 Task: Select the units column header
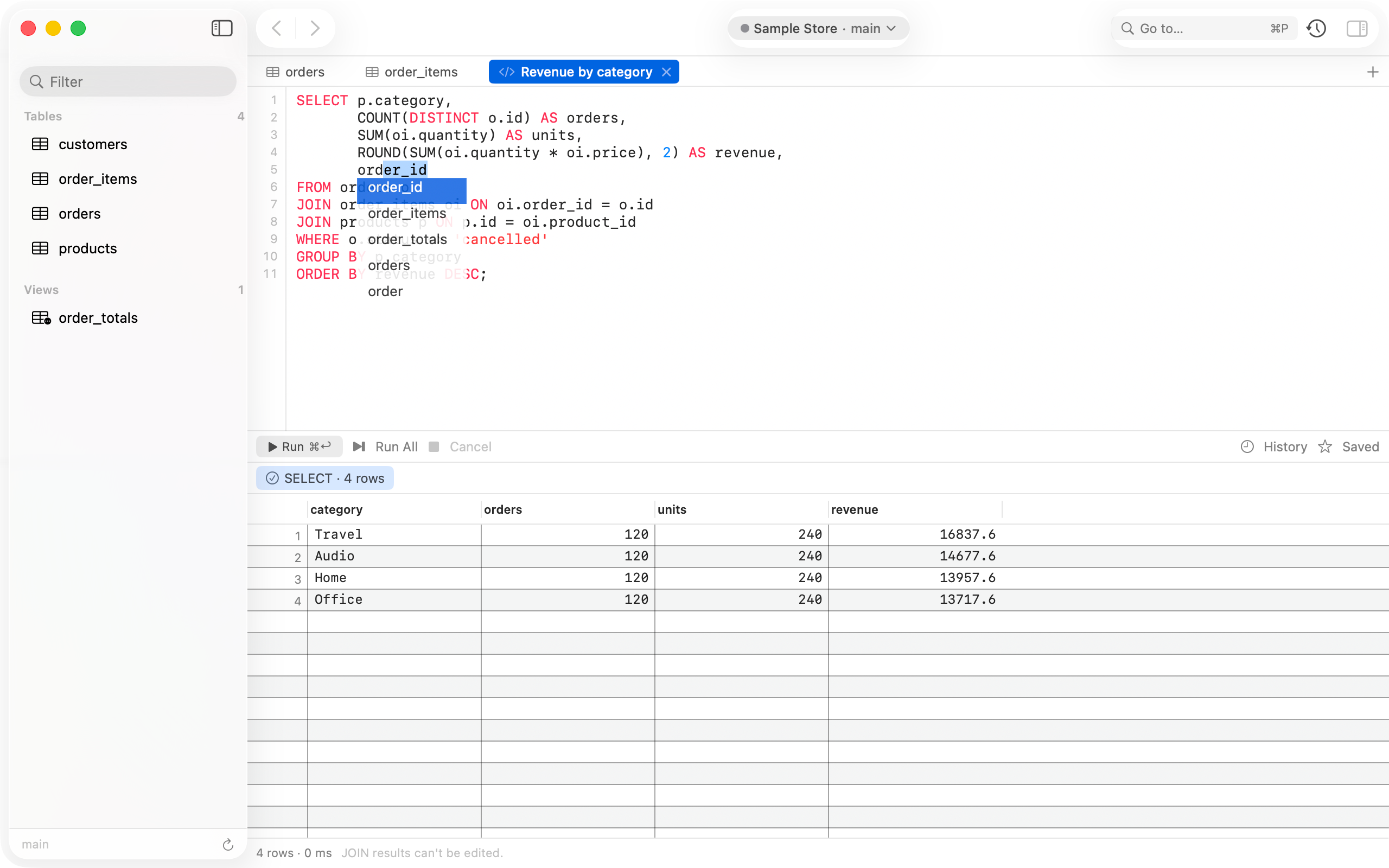click(x=741, y=509)
